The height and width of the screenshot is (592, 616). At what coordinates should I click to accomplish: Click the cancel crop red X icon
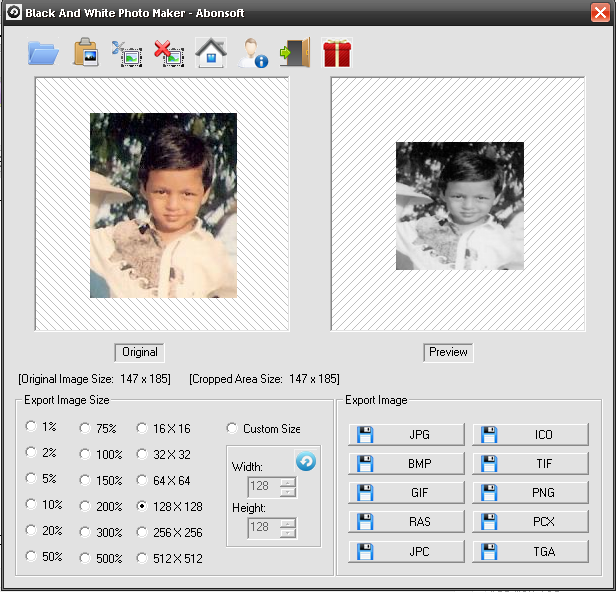[169, 52]
